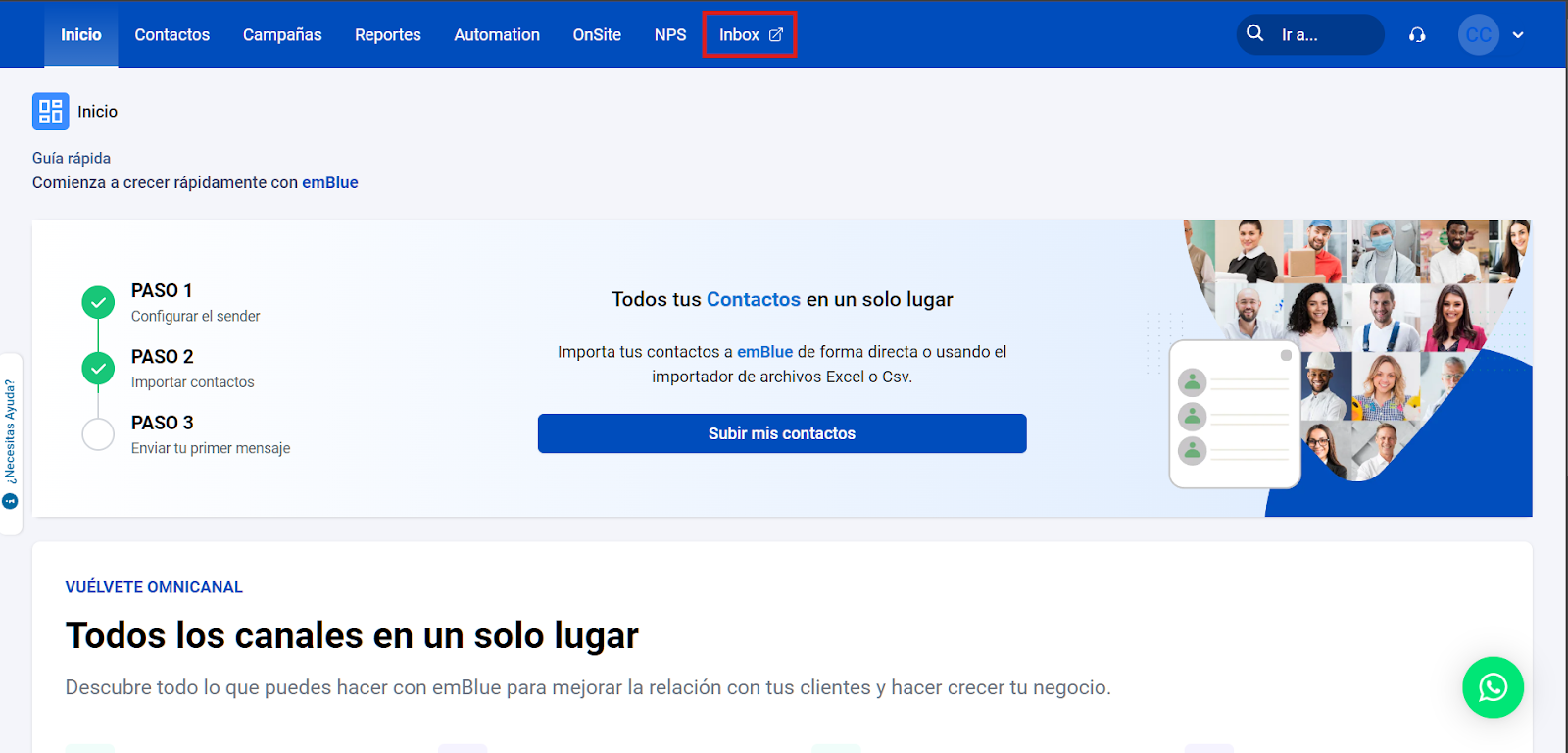Expand the account dropdown chevron
The image size is (1568, 753).
[1518, 35]
